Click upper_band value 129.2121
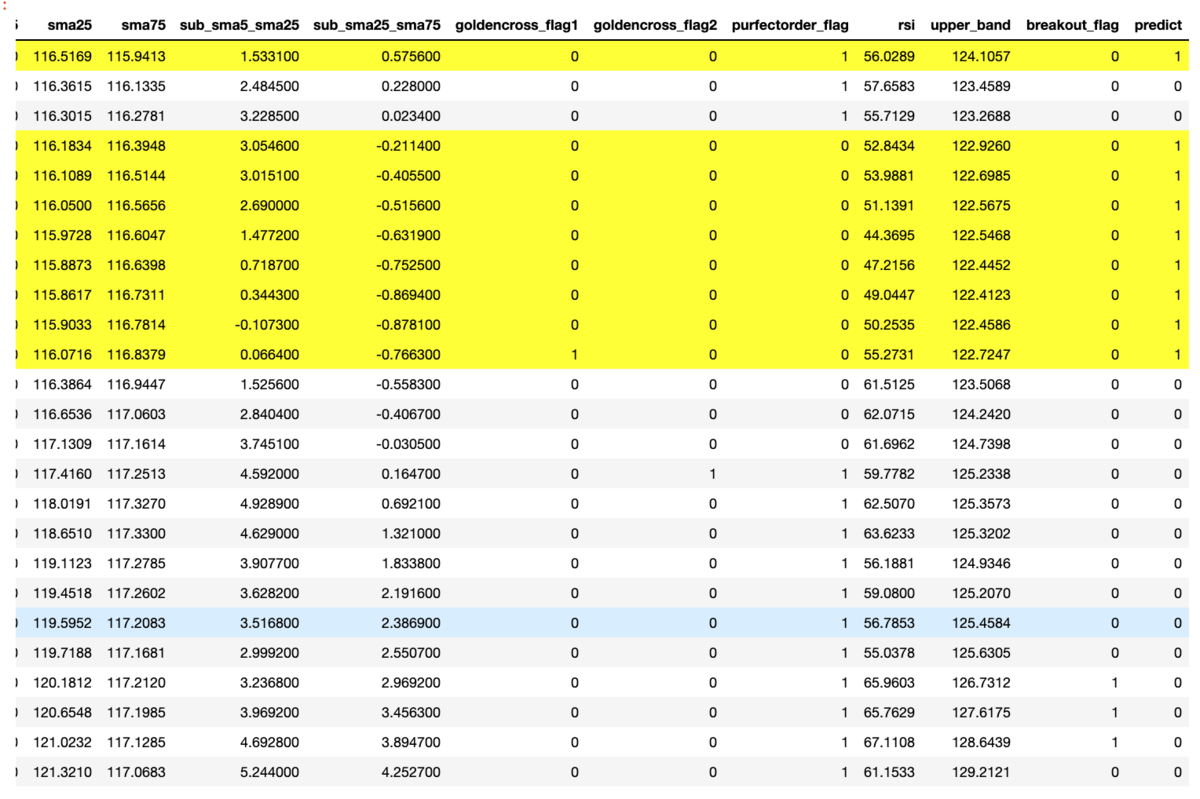The image size is (1200, 799). click(981, 773)
